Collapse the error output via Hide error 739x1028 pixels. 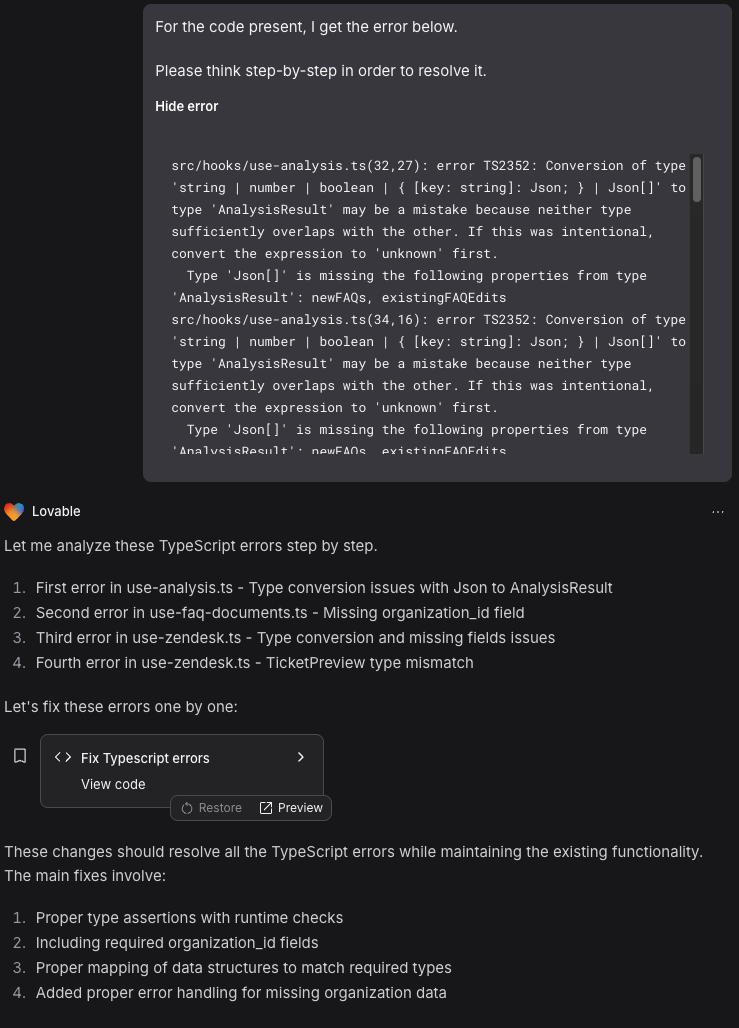click(x=186, y=106)
